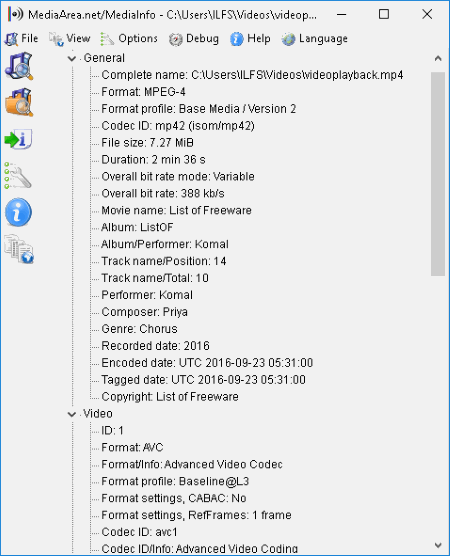
Task: Select the General tree node
Action: point(104,58)
